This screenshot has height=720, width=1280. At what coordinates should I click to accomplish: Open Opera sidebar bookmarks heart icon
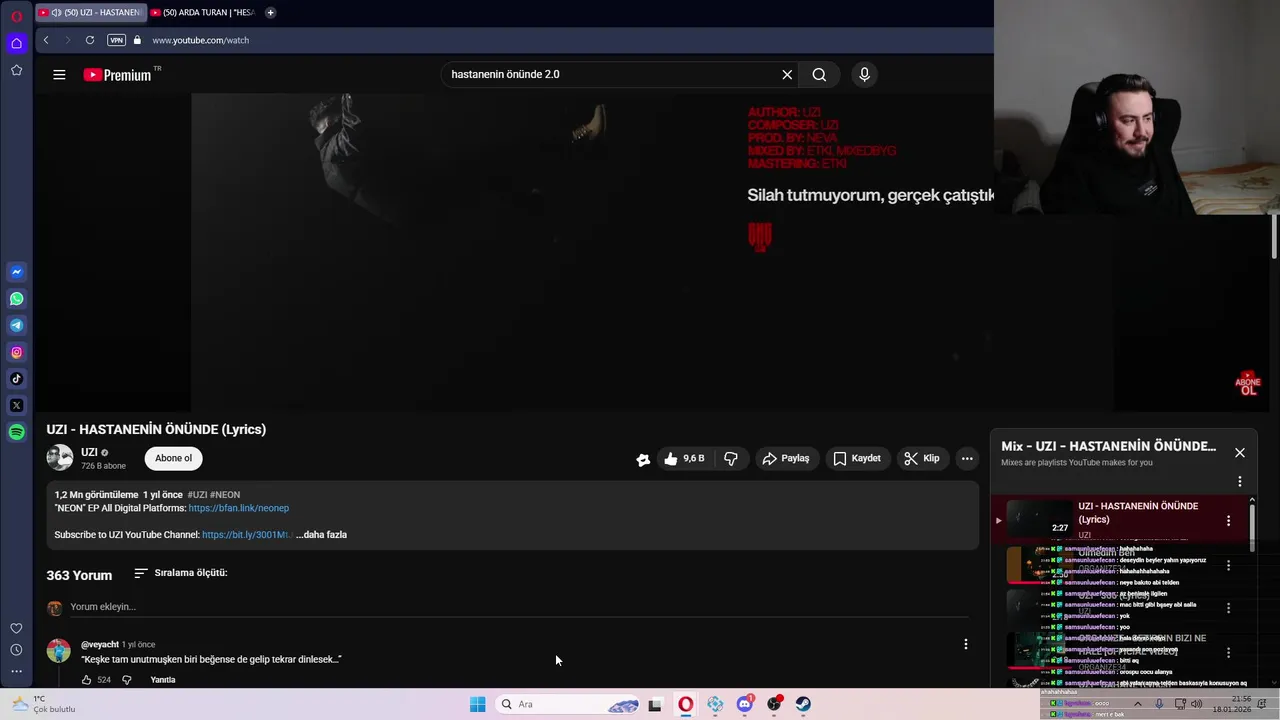[x=16, y=628]
